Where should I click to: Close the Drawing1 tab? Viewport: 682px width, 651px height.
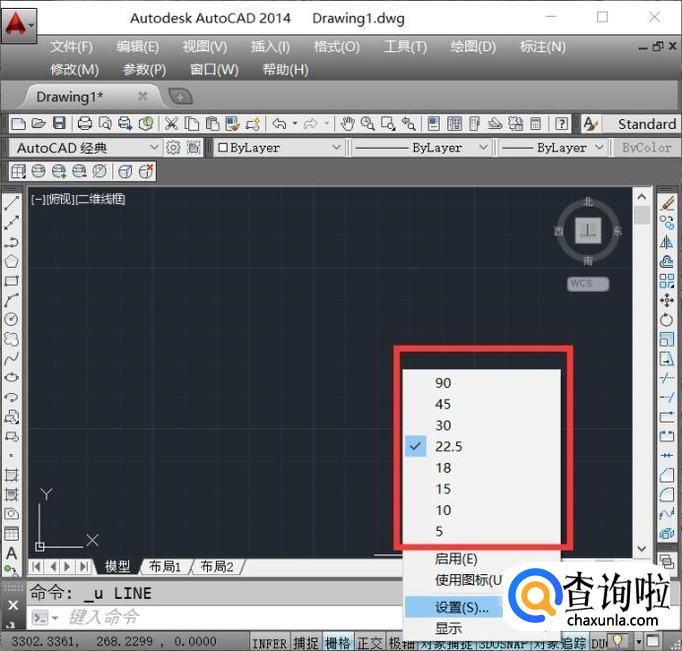coord(143,96)
